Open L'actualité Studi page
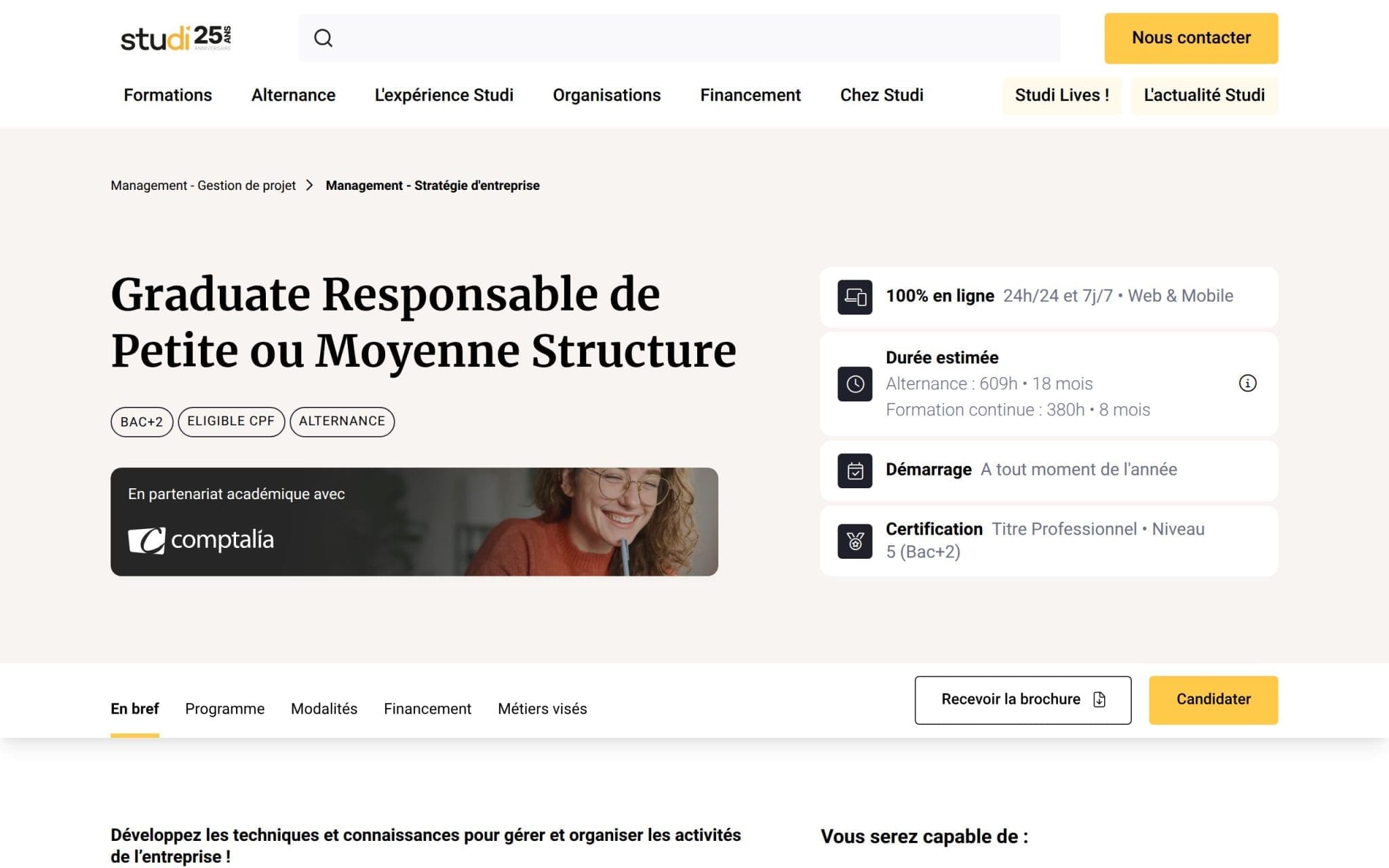The height and width of the screenshot is (868, 1389). click(1204, 95)
